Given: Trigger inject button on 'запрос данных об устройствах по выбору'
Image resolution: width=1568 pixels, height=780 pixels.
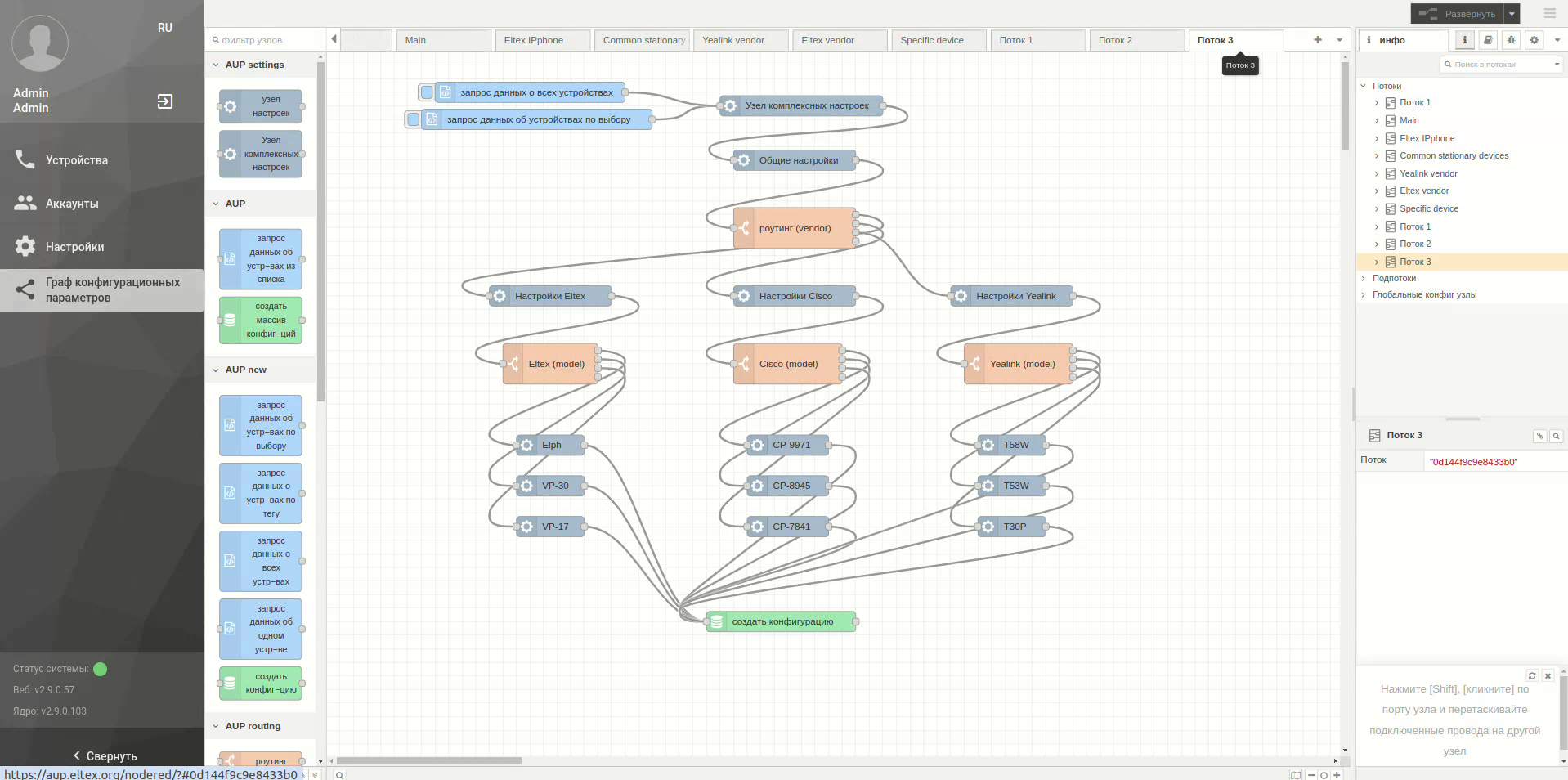Looking at the screenshot, I should coord(414,119).
